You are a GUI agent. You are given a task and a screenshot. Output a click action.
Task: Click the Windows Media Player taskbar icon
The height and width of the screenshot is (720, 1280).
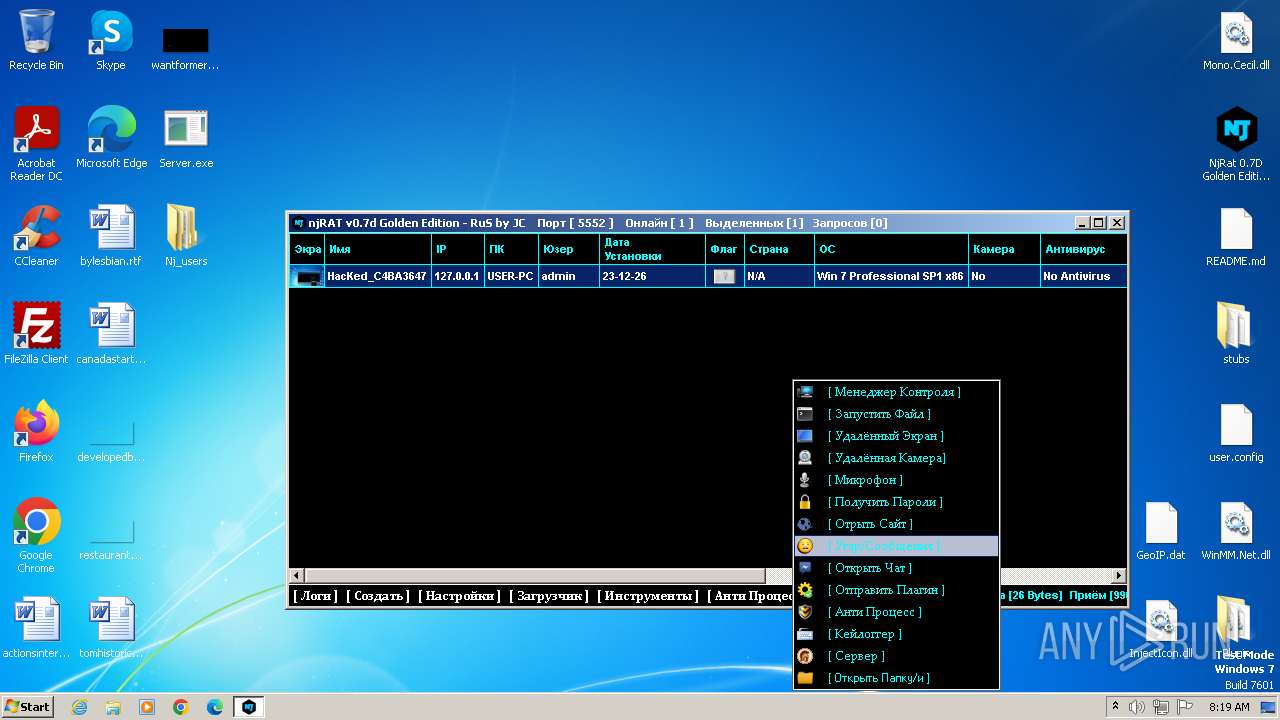[x=147, y=707]
